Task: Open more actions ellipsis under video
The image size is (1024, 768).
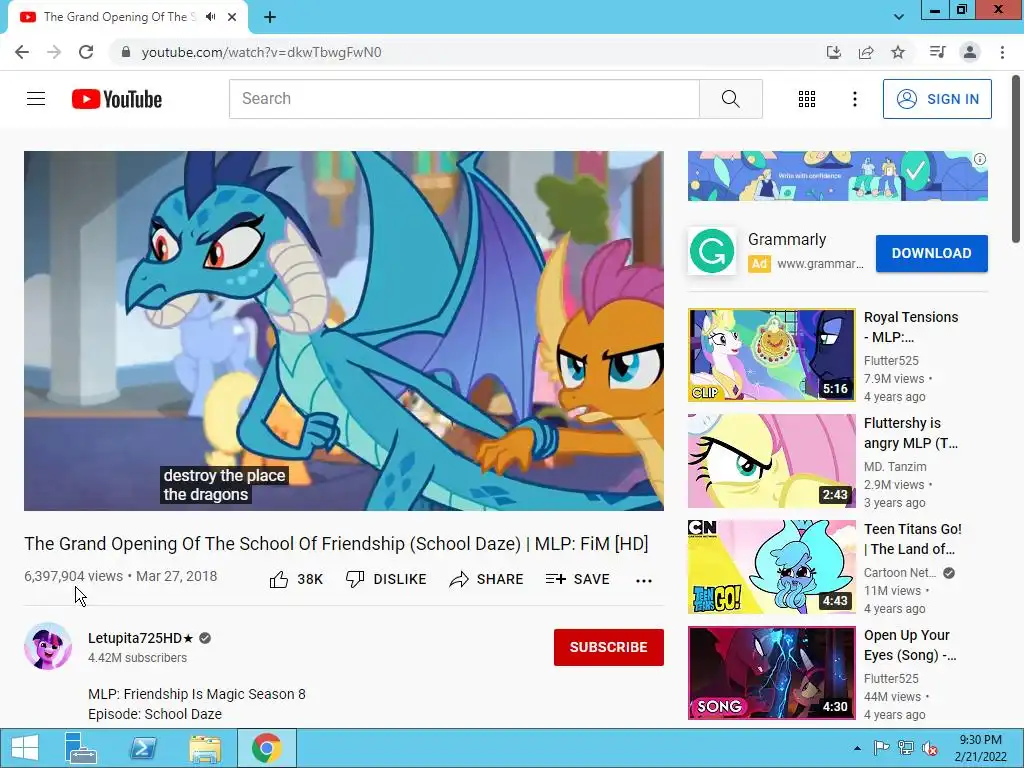Action: point(644,581)
